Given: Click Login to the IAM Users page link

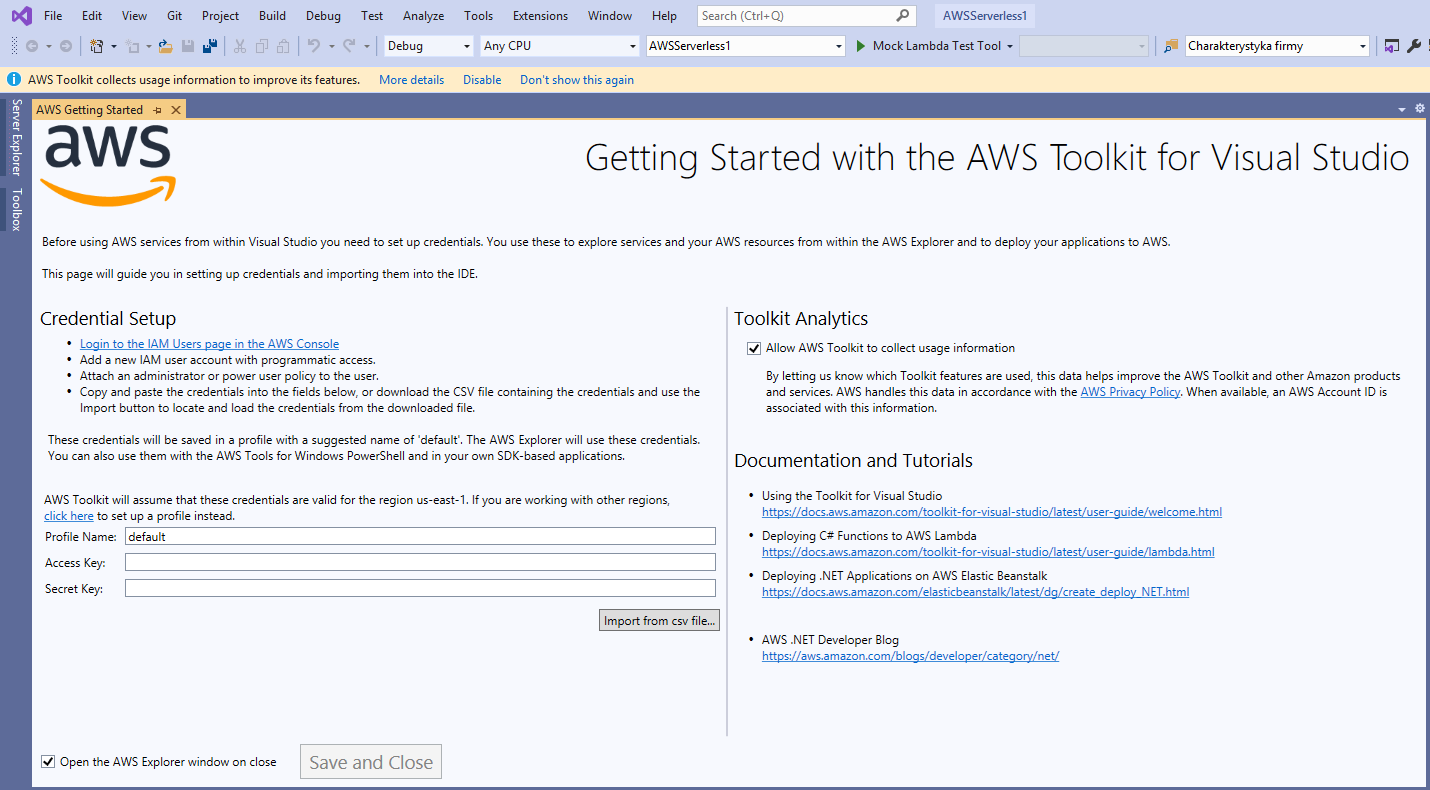Looking at the screenshot, I should click(209, 344).
